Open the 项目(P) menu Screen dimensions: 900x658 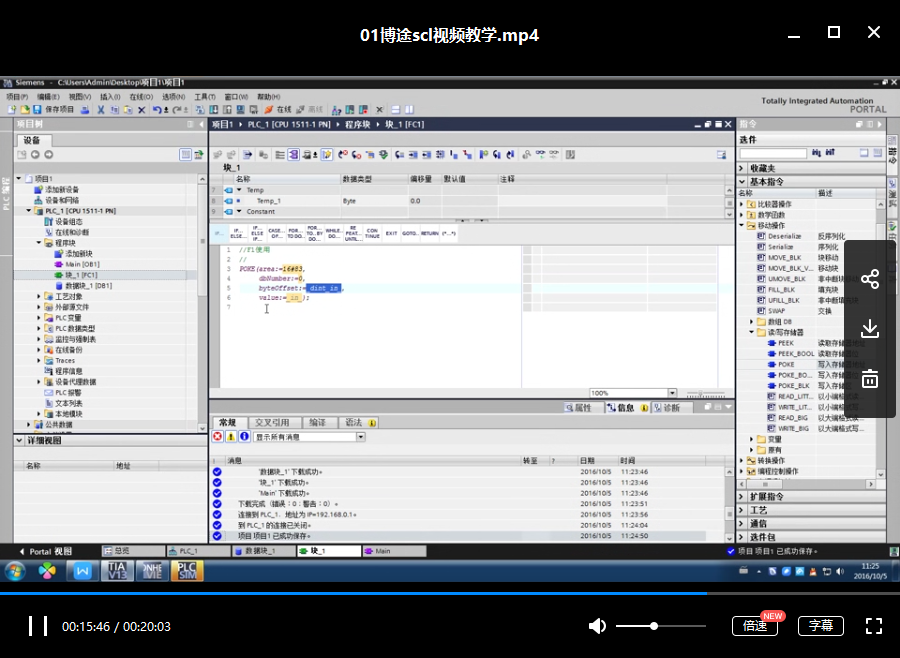pos(17,96)
